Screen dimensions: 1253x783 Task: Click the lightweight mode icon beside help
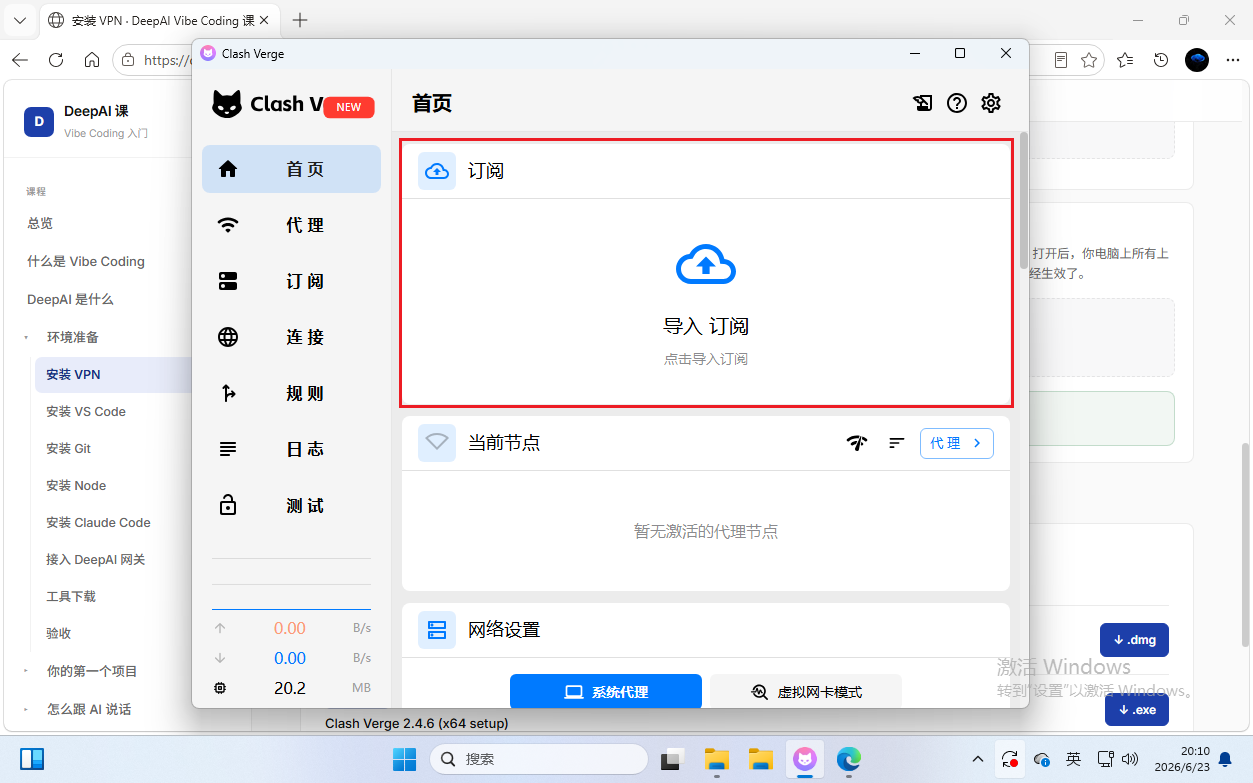(x=922, y=103)
